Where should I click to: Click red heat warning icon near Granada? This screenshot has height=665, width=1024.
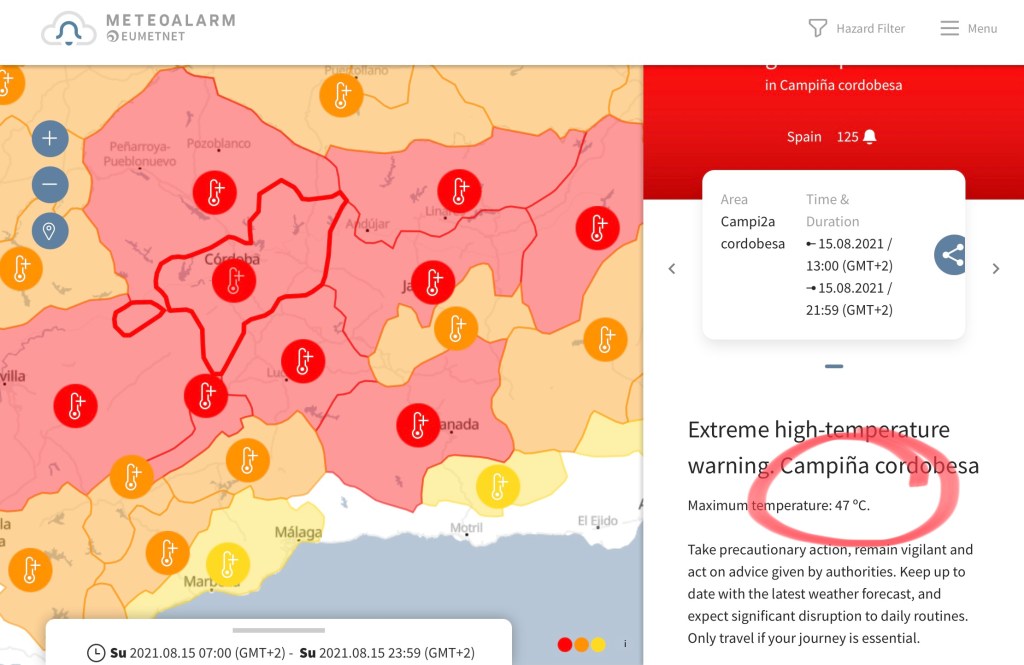point(418,425)
